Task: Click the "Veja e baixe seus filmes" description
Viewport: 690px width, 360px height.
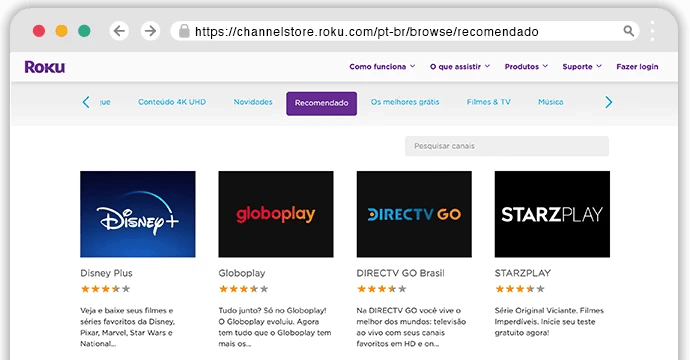Action: 128,327
